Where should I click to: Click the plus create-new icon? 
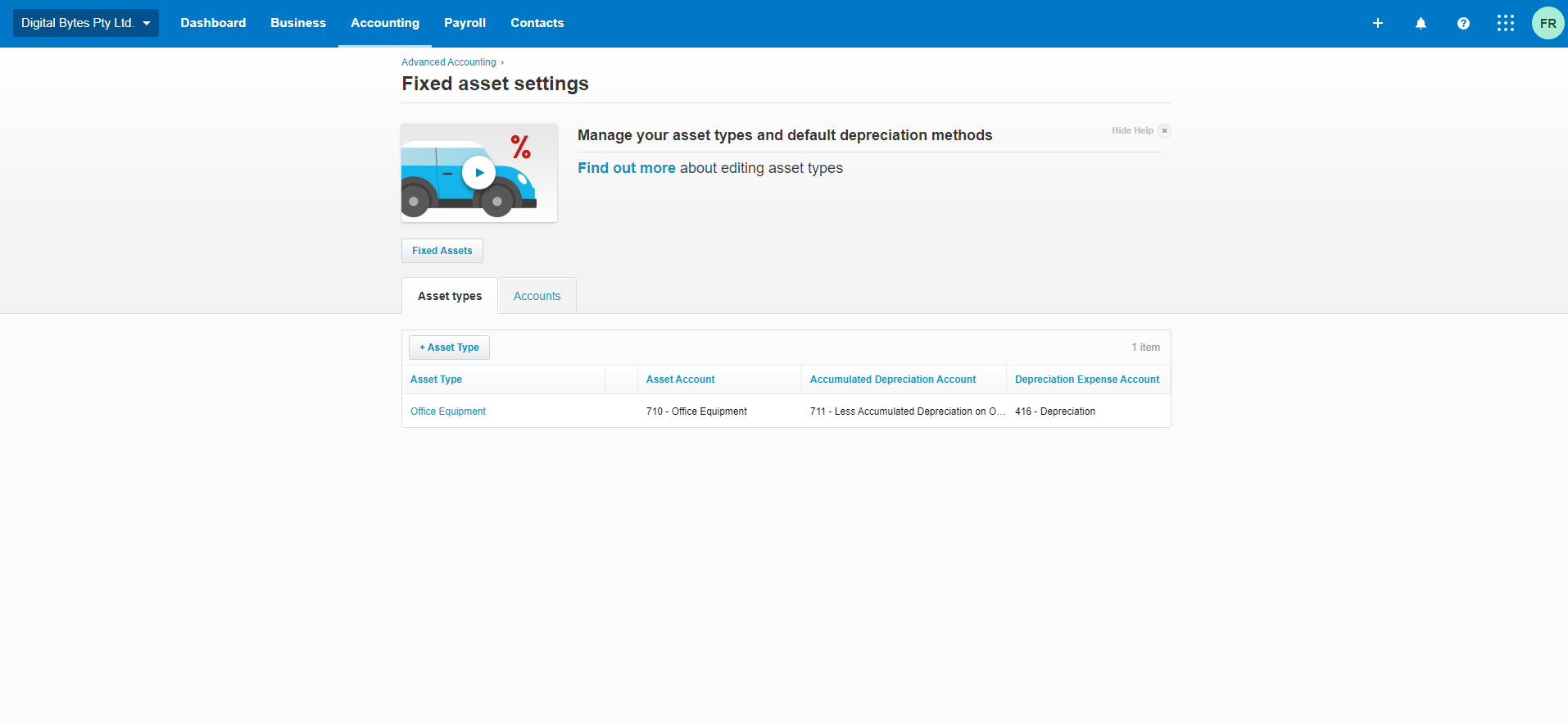(1378, 23)
